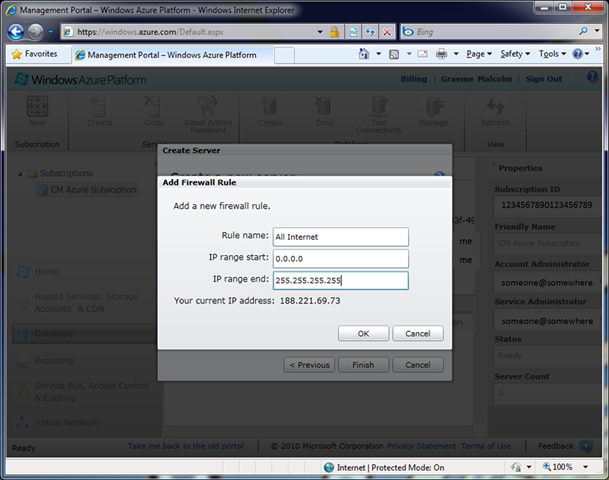Click the Rule name text field
The width and height of the screenshot is (609, 480).
coord(341,237)
